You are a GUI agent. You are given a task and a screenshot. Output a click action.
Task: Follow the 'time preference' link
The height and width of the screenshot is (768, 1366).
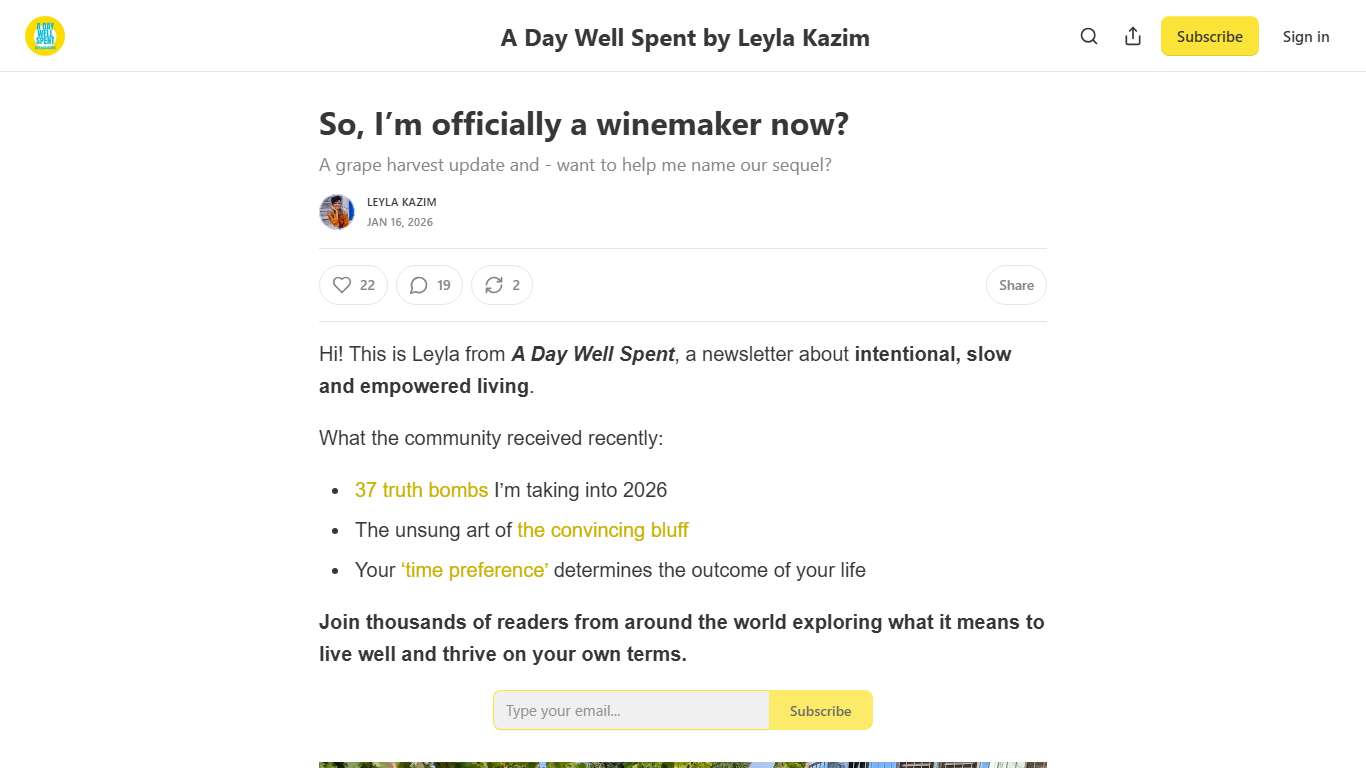pos(475,570)
